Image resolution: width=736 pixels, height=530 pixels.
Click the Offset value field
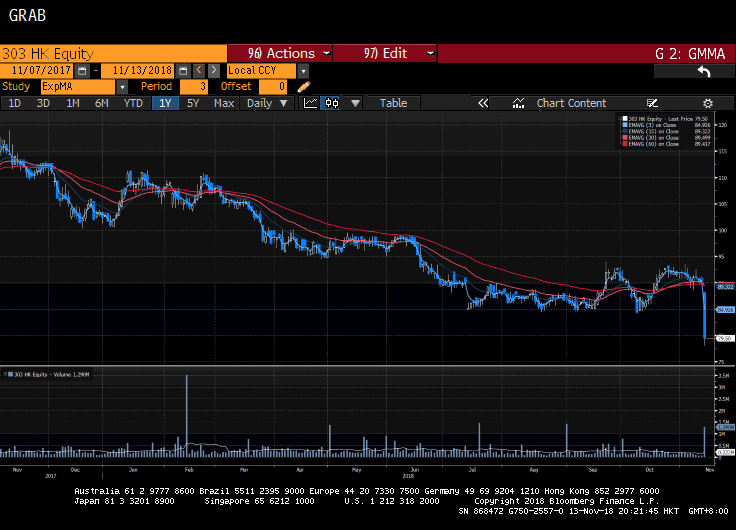tap(273, 87)
